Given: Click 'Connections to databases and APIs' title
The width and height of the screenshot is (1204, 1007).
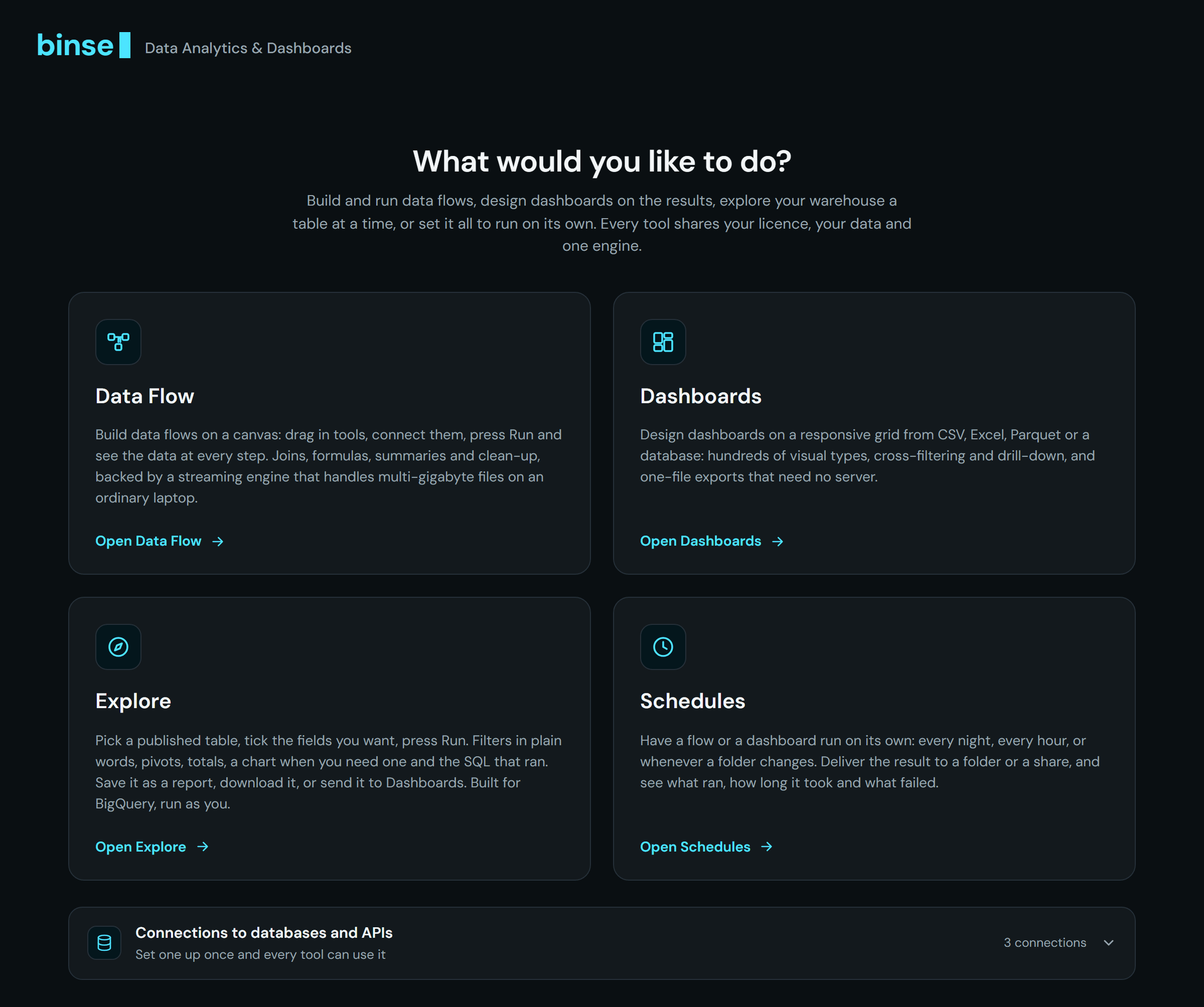Looking at the screenshot, I should (x=264, y=932).
